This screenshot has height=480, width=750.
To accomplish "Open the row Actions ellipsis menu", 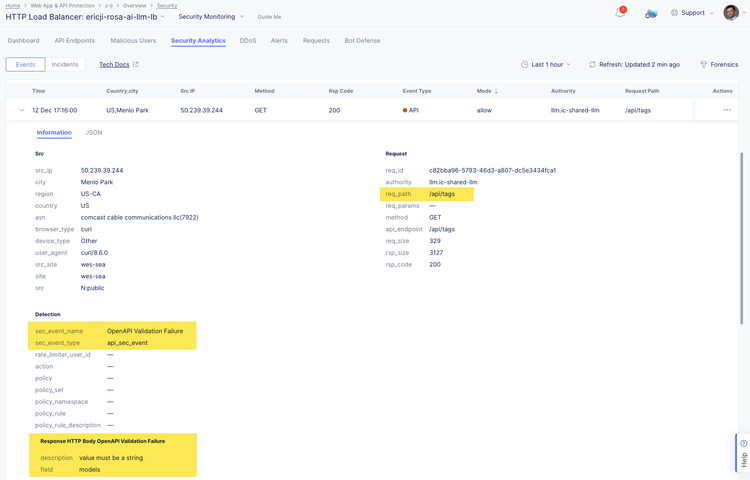I will [727, 110].
